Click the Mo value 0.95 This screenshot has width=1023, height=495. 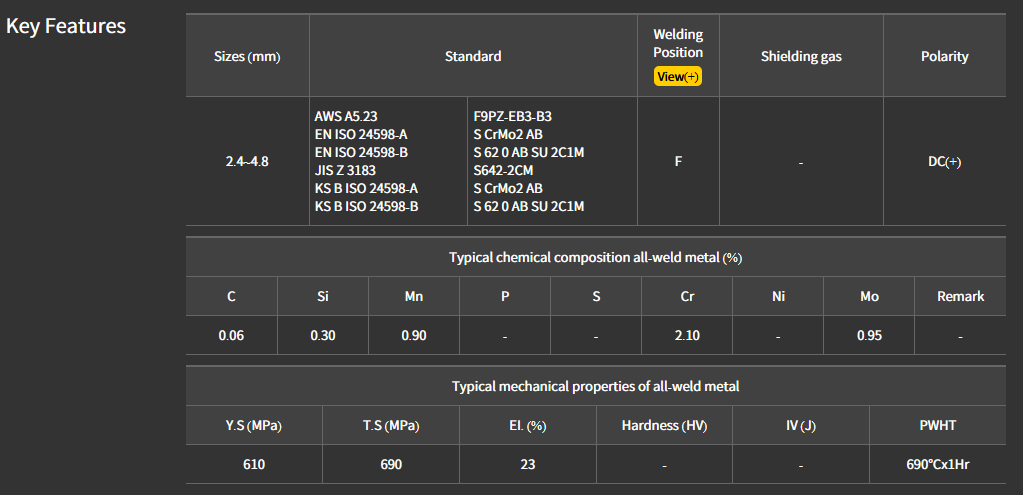pyautogui.click(x=869, y=335)
